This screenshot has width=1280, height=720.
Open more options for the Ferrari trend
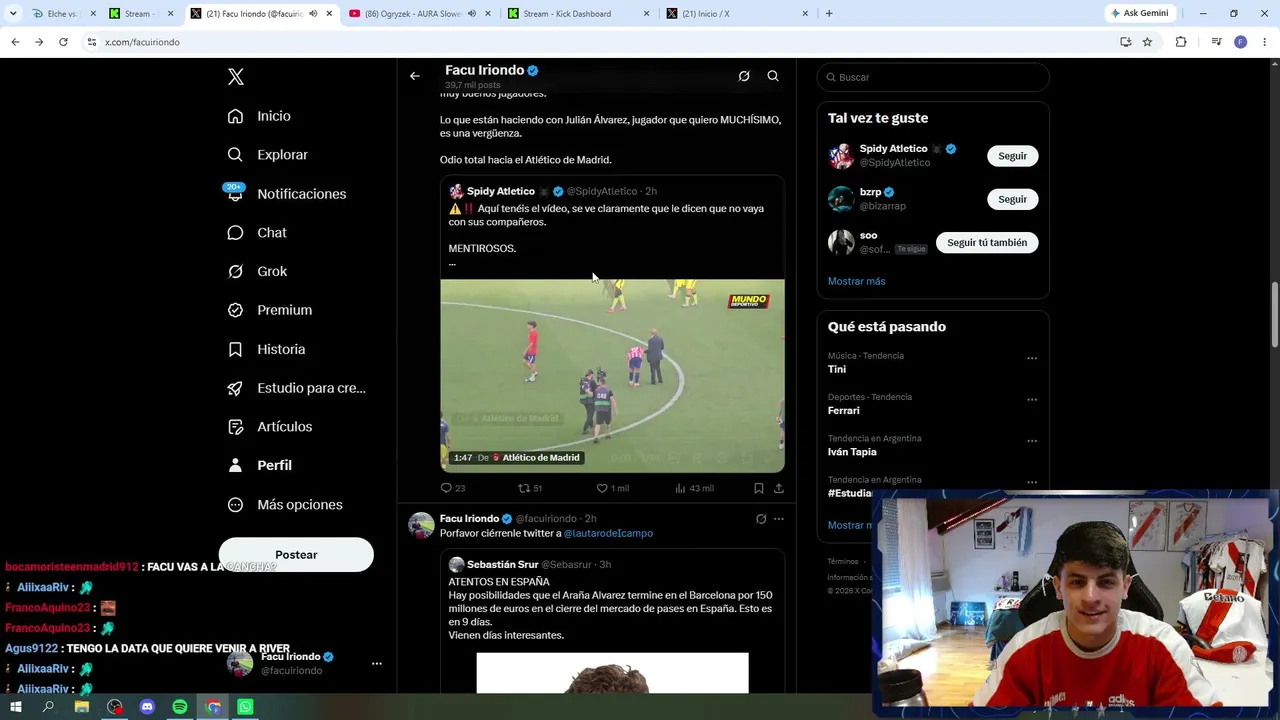1032,399
